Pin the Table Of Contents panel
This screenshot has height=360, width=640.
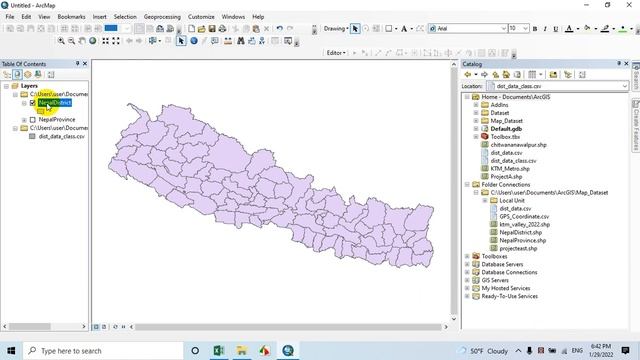coord(77,64)
